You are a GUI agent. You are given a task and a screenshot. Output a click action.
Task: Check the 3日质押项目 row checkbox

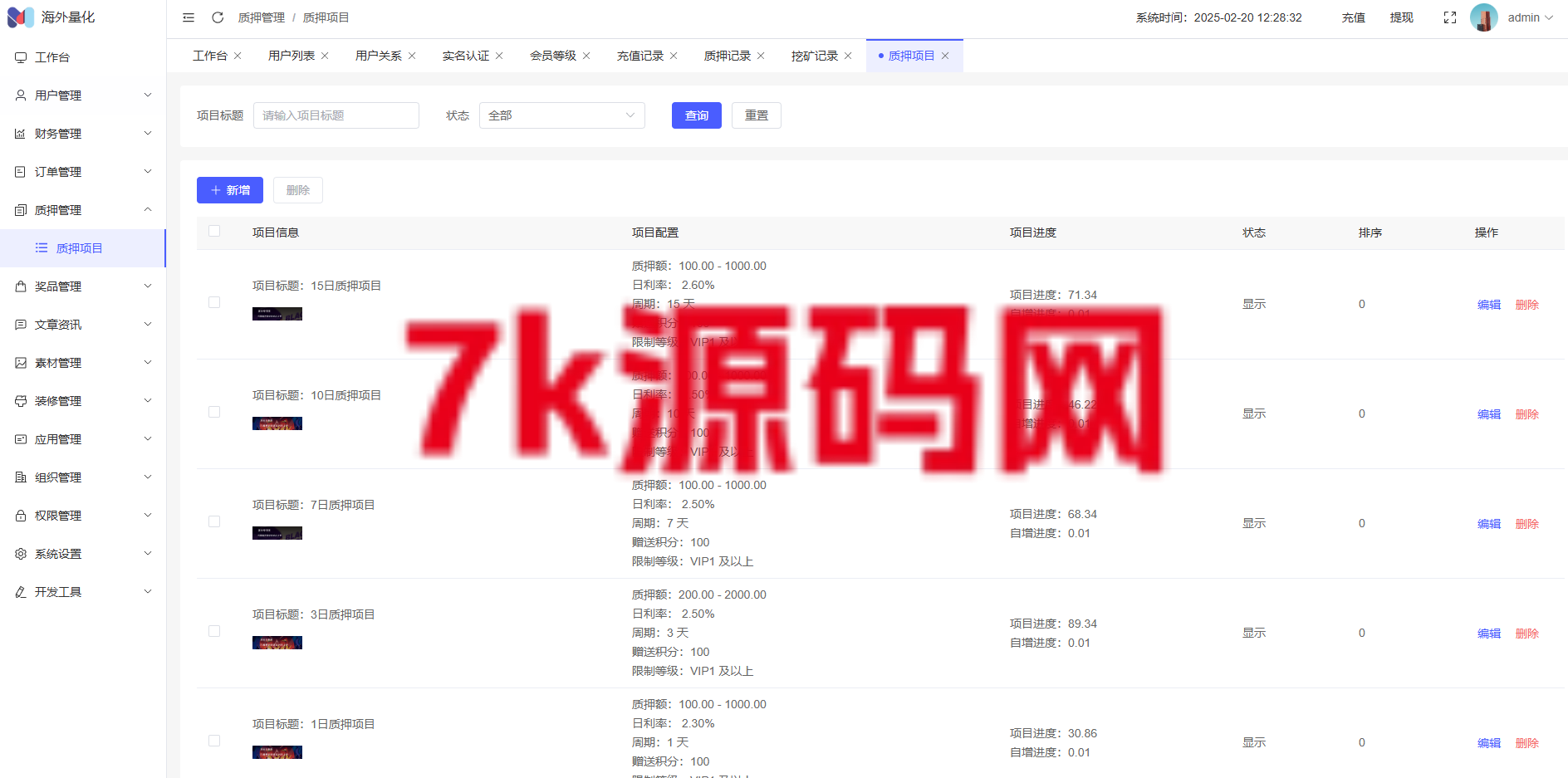[x=214, y=631]
